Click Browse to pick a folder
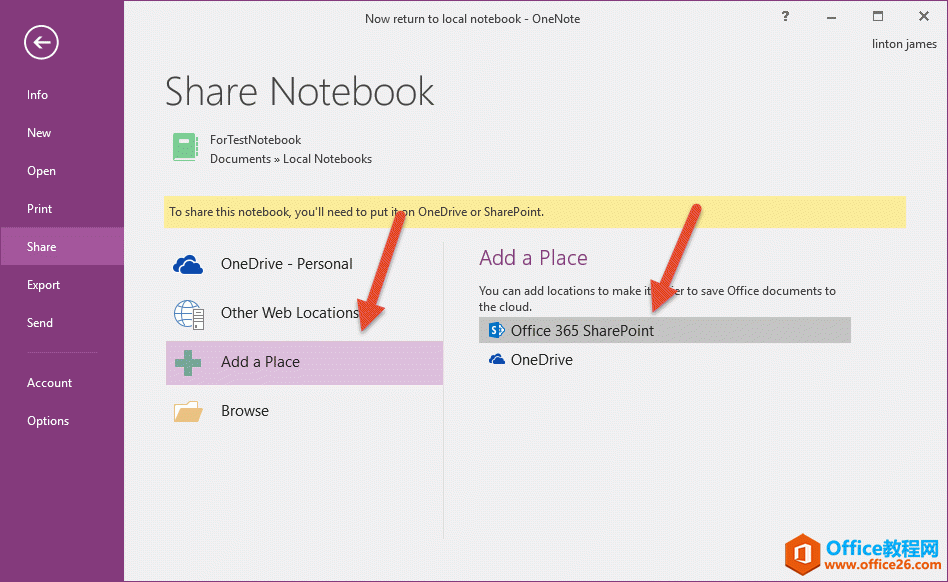The image size is (948, 582). 304,412
